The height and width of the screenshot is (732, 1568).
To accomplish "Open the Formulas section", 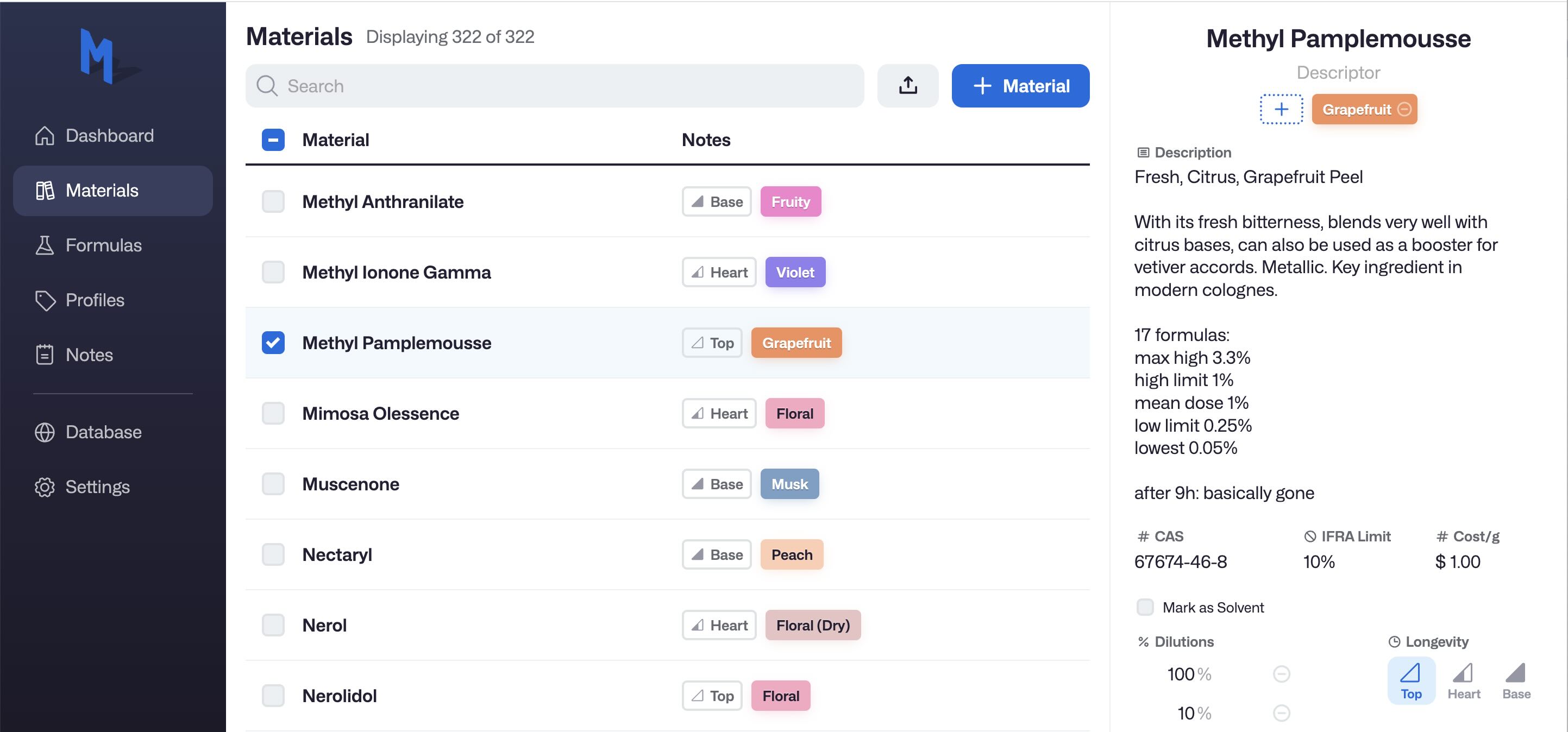I will (x=103, y=245).
